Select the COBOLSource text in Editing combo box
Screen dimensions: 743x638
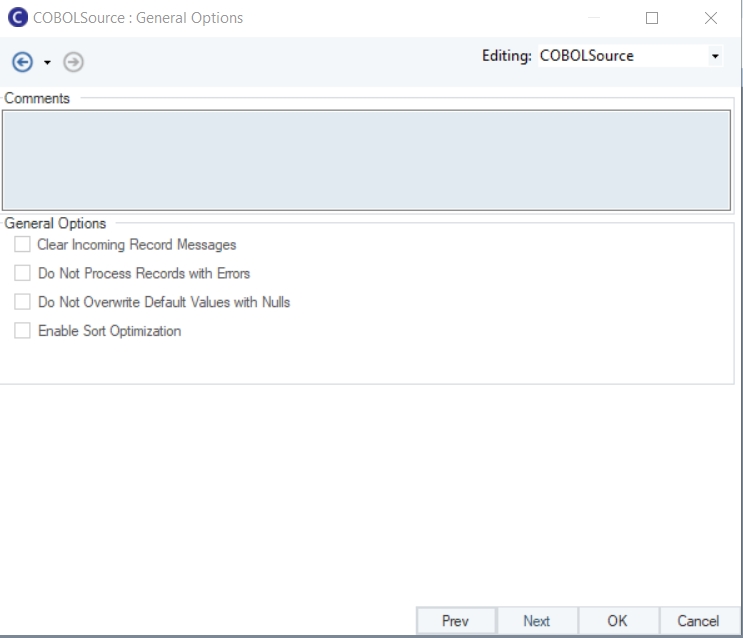(586, 56)
